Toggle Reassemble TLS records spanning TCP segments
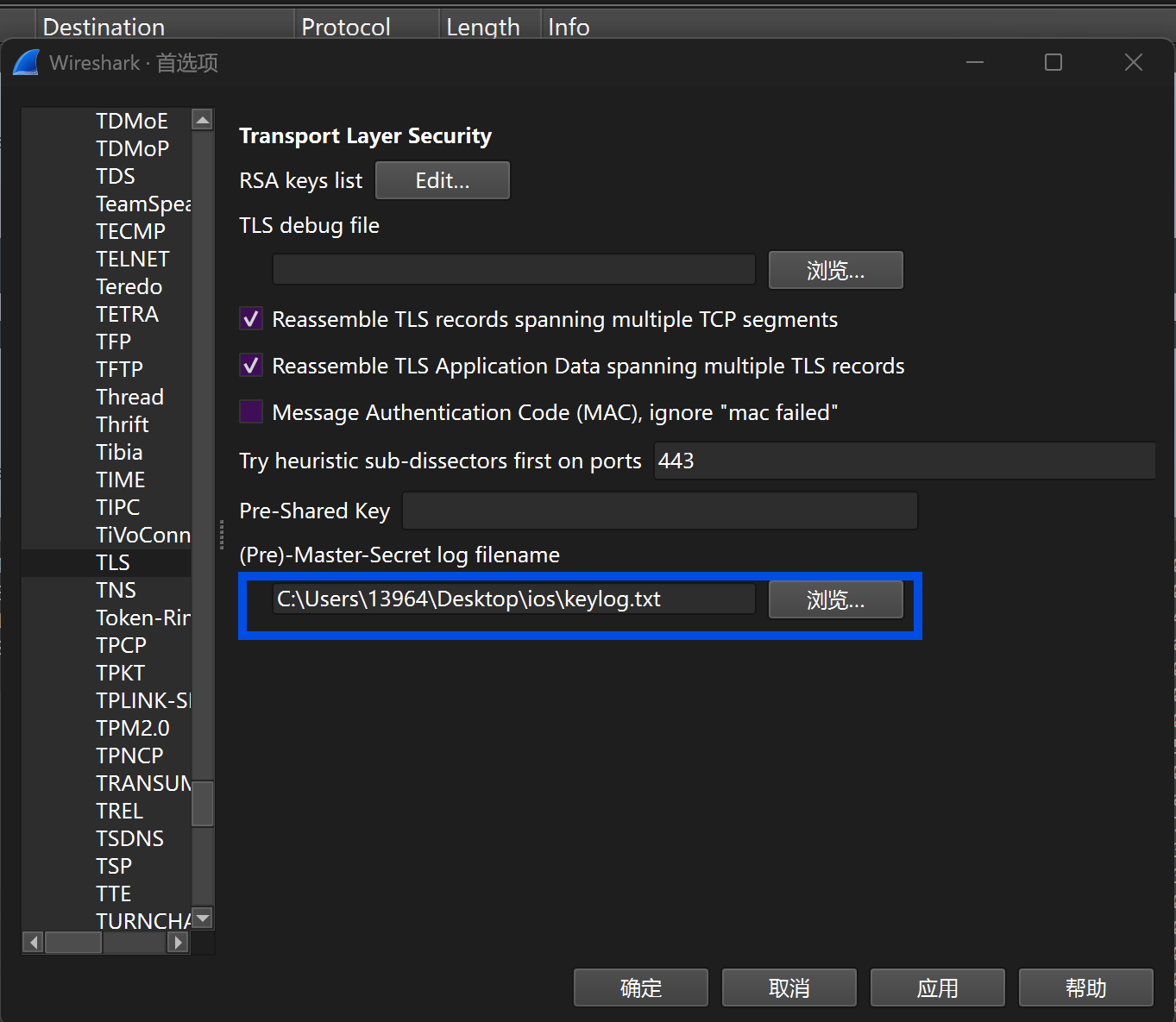The height and width of the screenshot is (1022, 1176). [251, 319]
